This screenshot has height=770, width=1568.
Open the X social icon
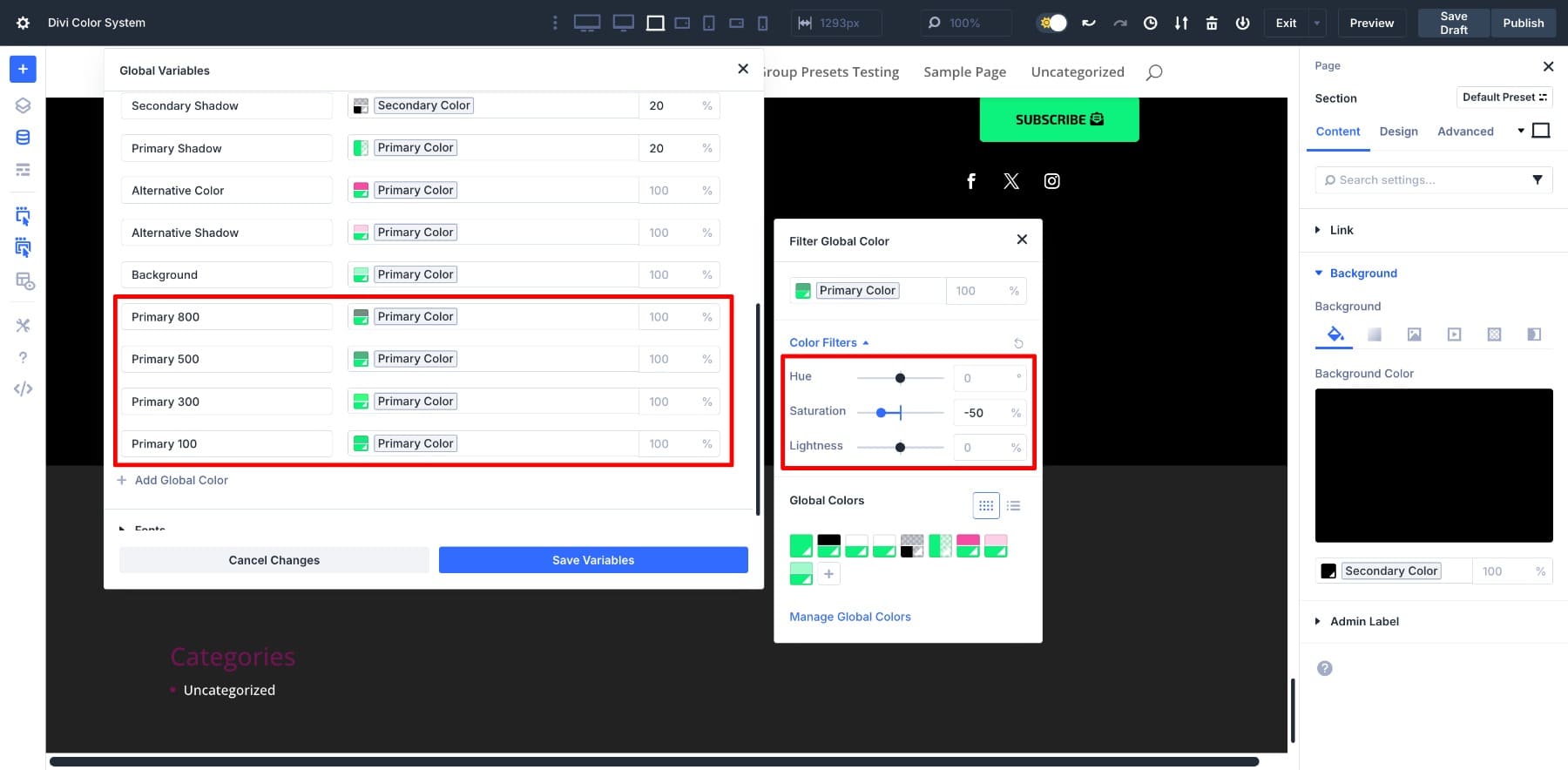click(x=1011, y=180)
